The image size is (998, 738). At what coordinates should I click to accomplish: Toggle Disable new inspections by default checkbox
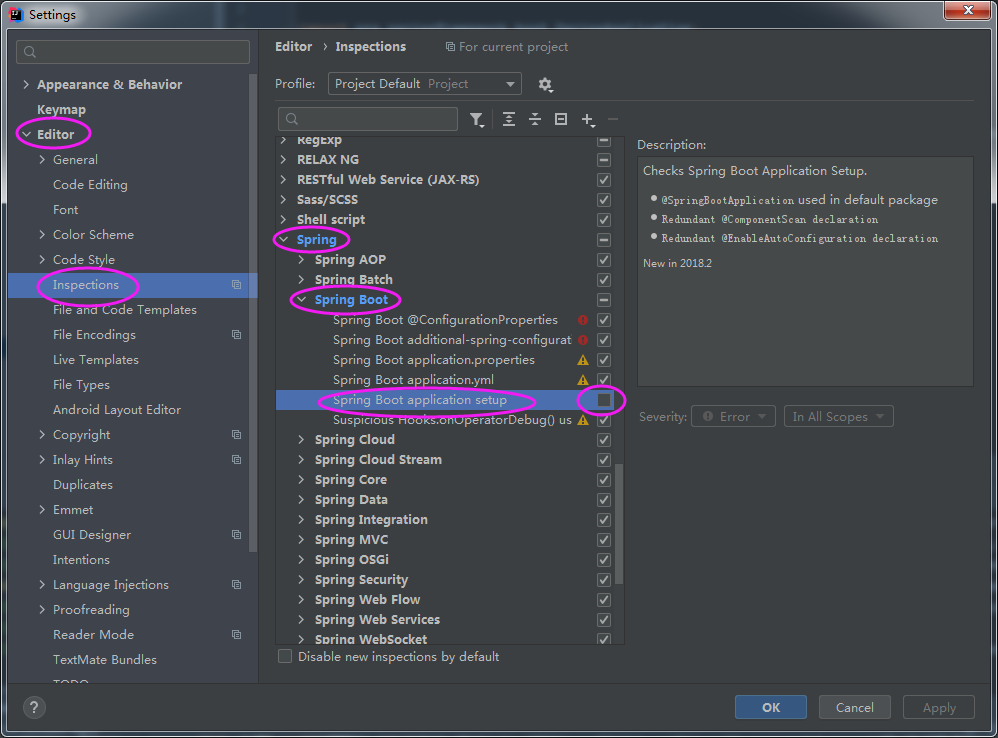click(x=285, y=656)
